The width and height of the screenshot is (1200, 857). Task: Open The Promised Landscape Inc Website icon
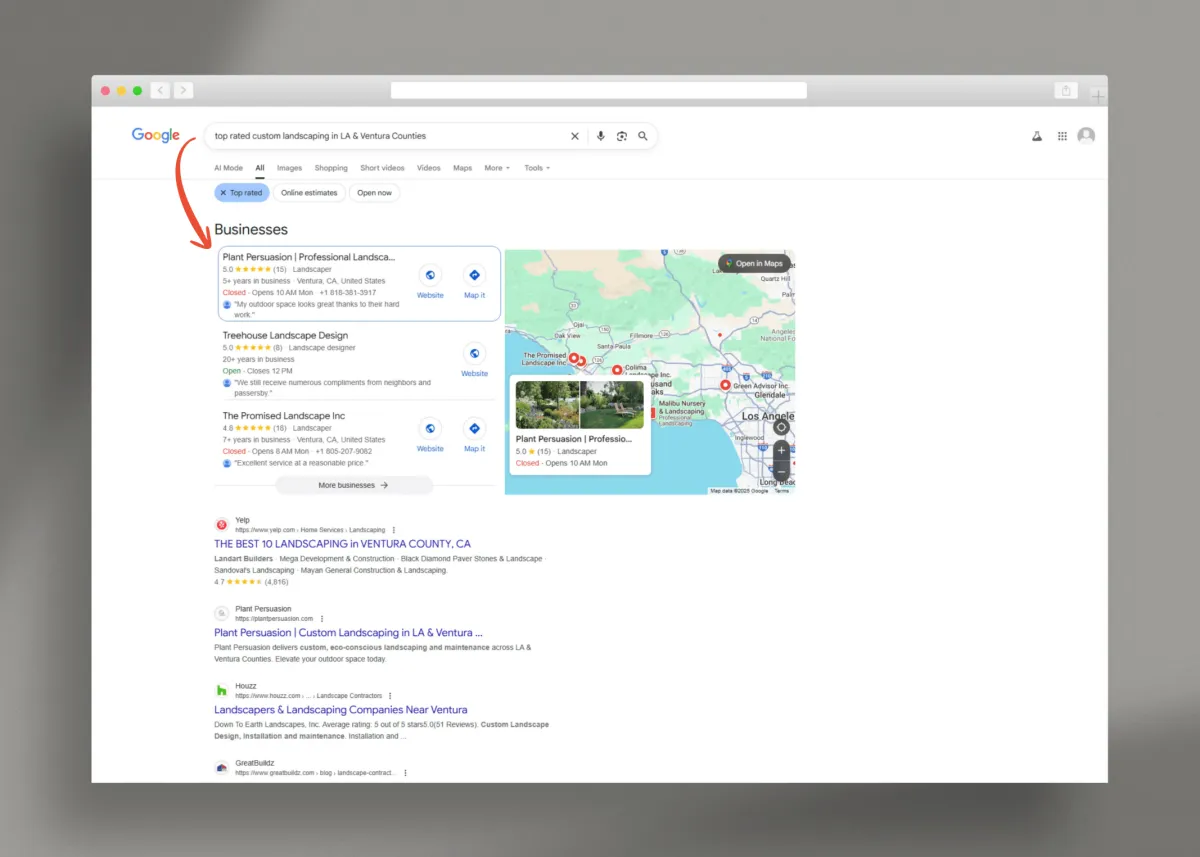pyautogui.click(x=430, y=428)
